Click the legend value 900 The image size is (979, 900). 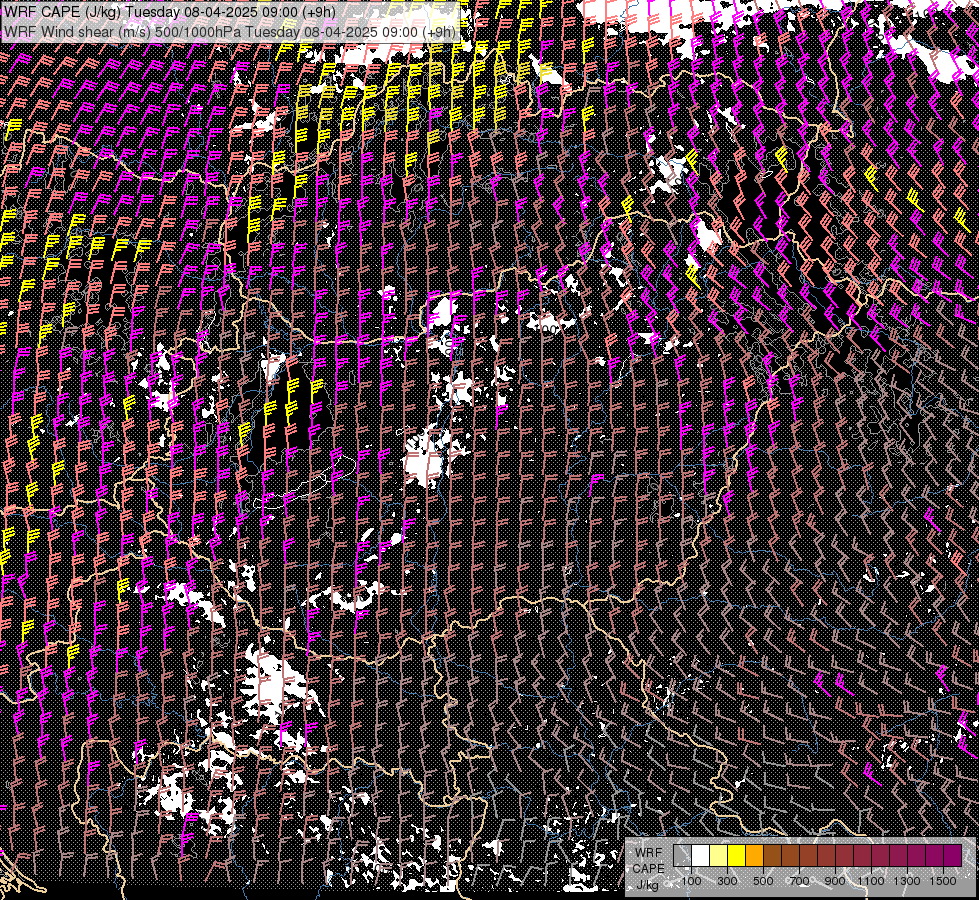(835, 881)
